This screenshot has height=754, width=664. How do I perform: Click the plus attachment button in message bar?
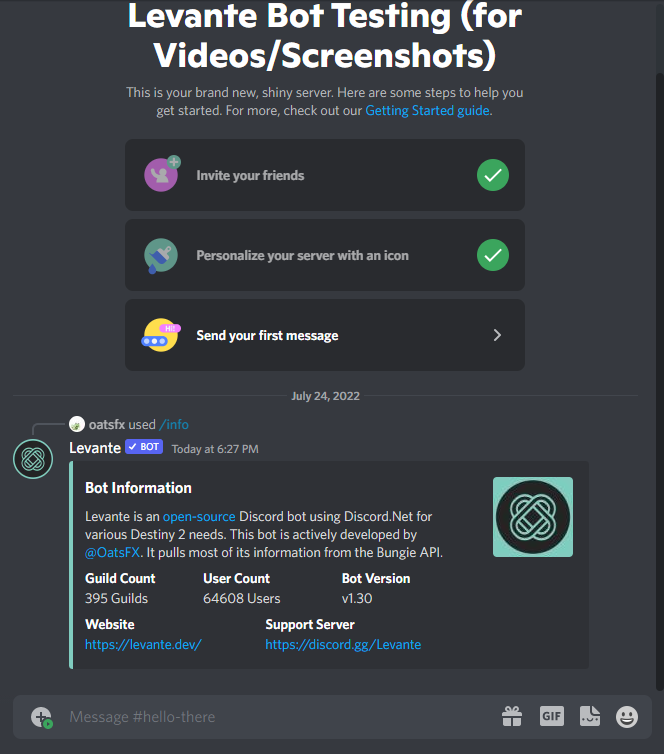[41, 717]
